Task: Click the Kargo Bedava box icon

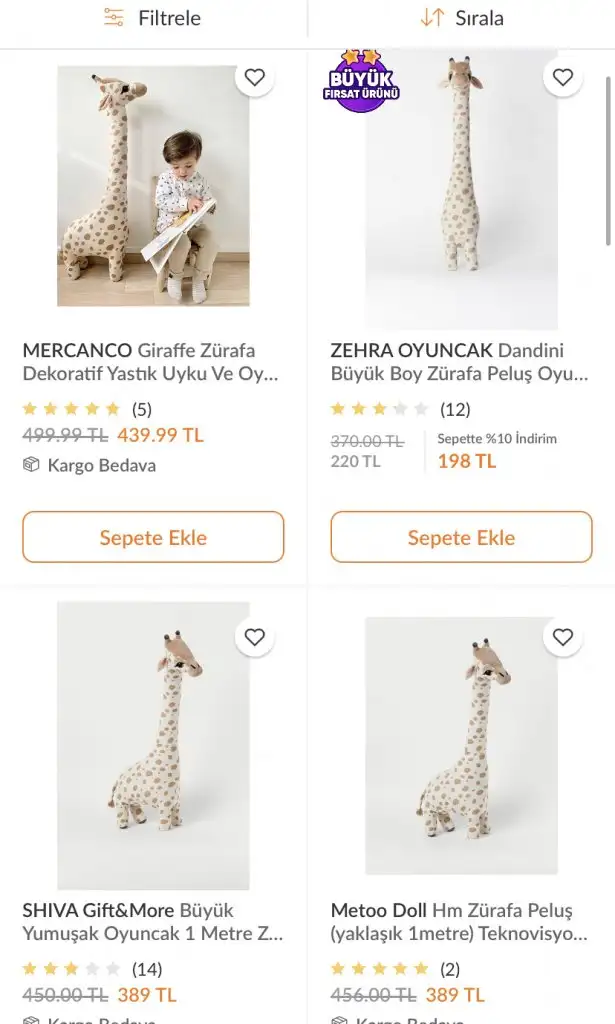Action: tap(31, 465)
